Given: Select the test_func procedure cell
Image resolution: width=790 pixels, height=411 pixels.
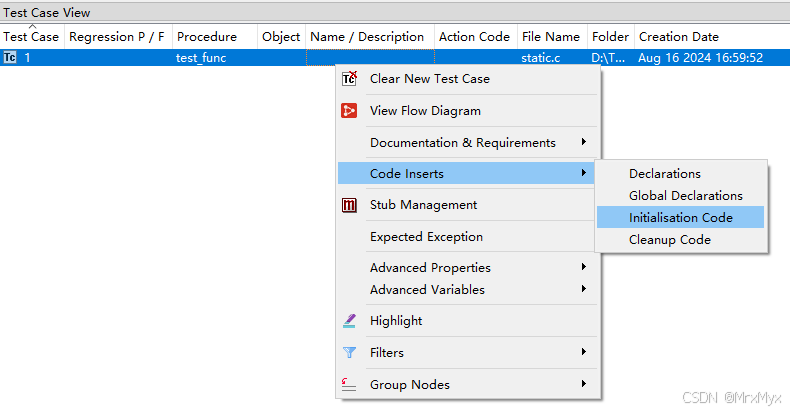Looking at the screenshot, I should click(203, 58).
